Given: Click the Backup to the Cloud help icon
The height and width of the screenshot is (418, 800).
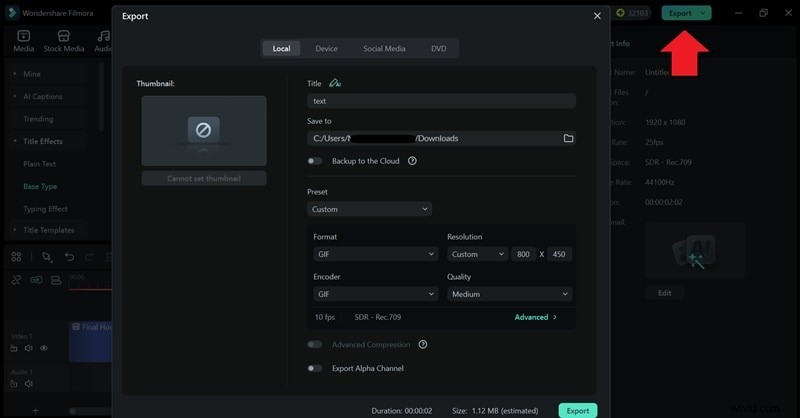Looking at the screenshot, I should click(412, 161).
